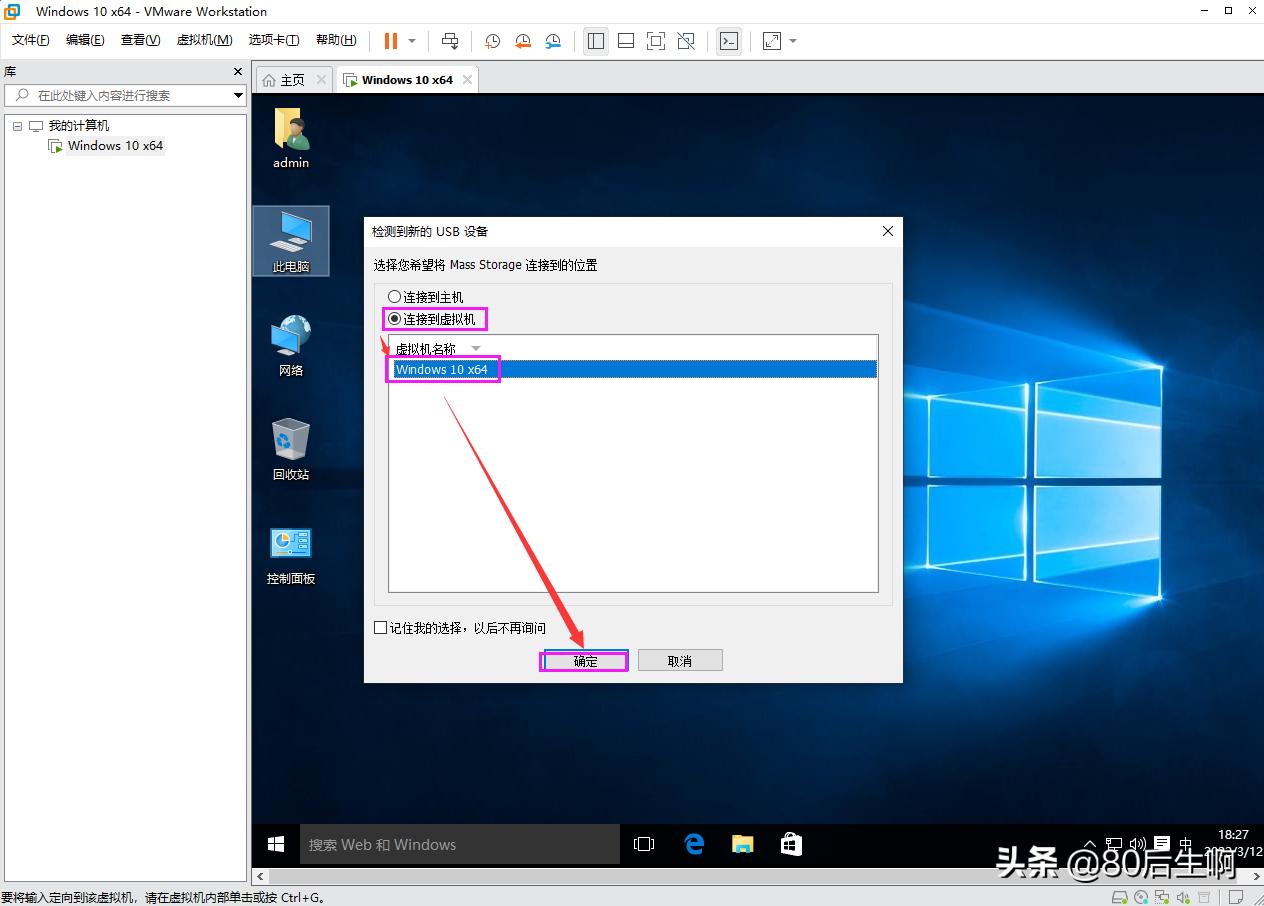
Task: Revert to the previous snapshot icon
Action: pyautogui.click(x=523, y=41)
